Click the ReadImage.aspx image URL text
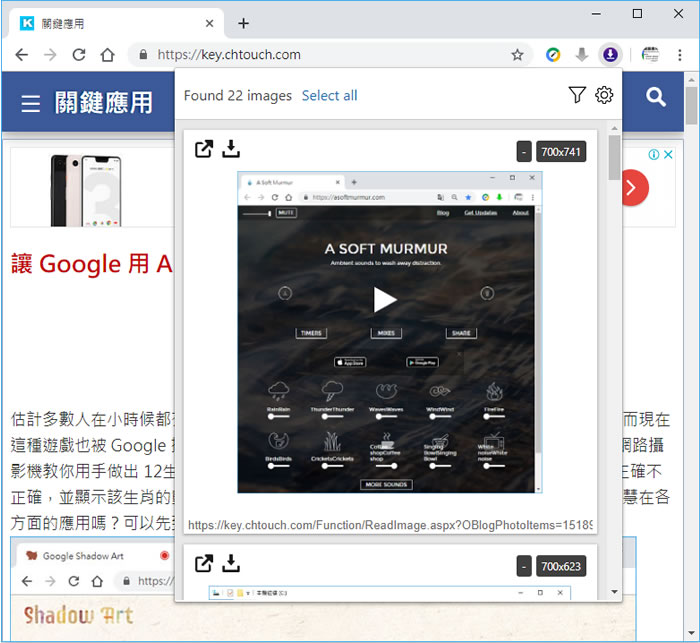 pos(390,525)
